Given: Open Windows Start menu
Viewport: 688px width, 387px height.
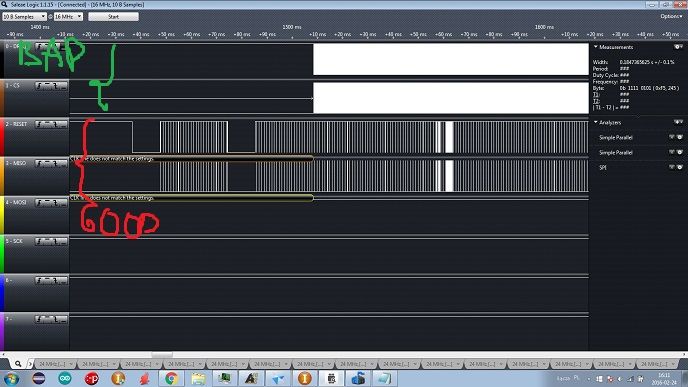Looking at the screenshot, I should click(x=12, y=378).
